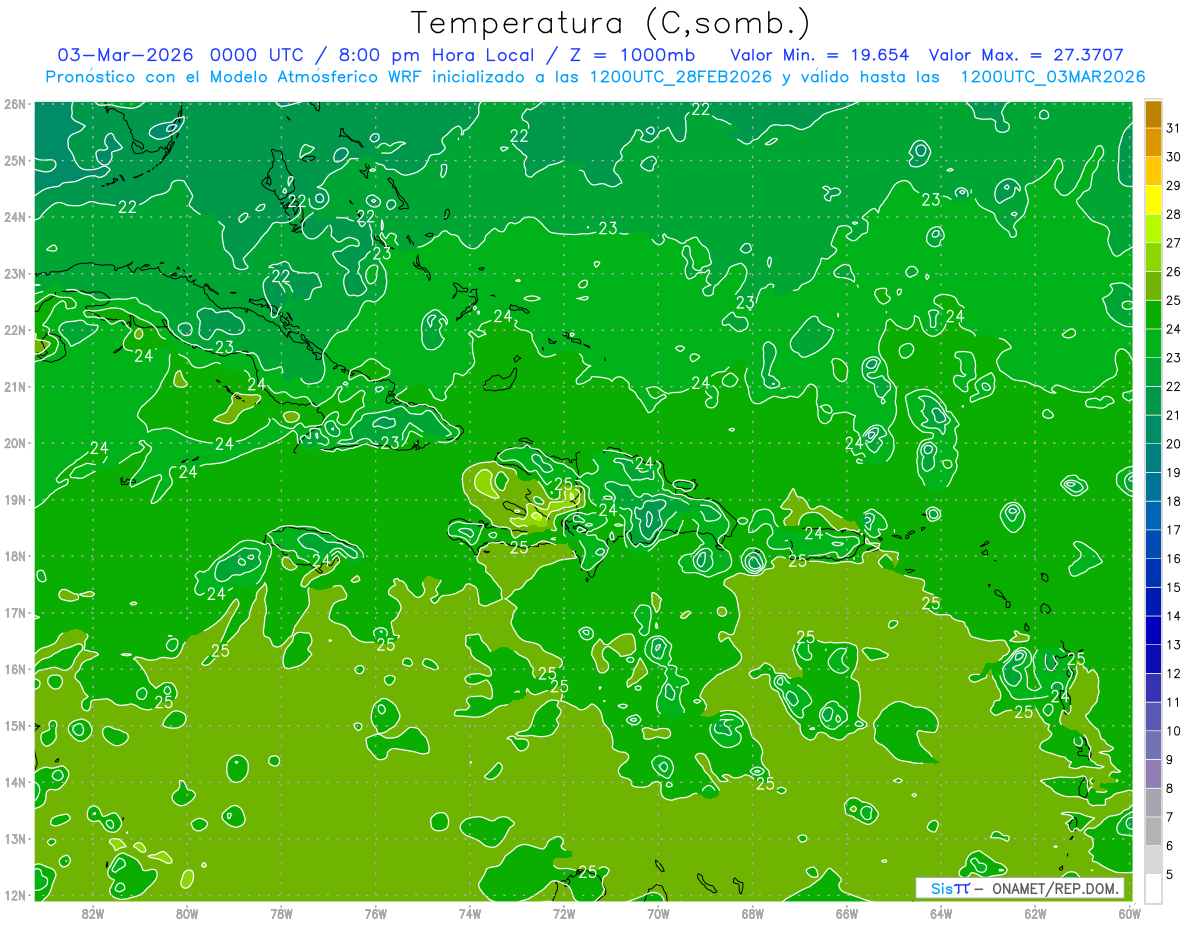Select initialization time '1200UTC_28FEB2026'

(681, 77)
